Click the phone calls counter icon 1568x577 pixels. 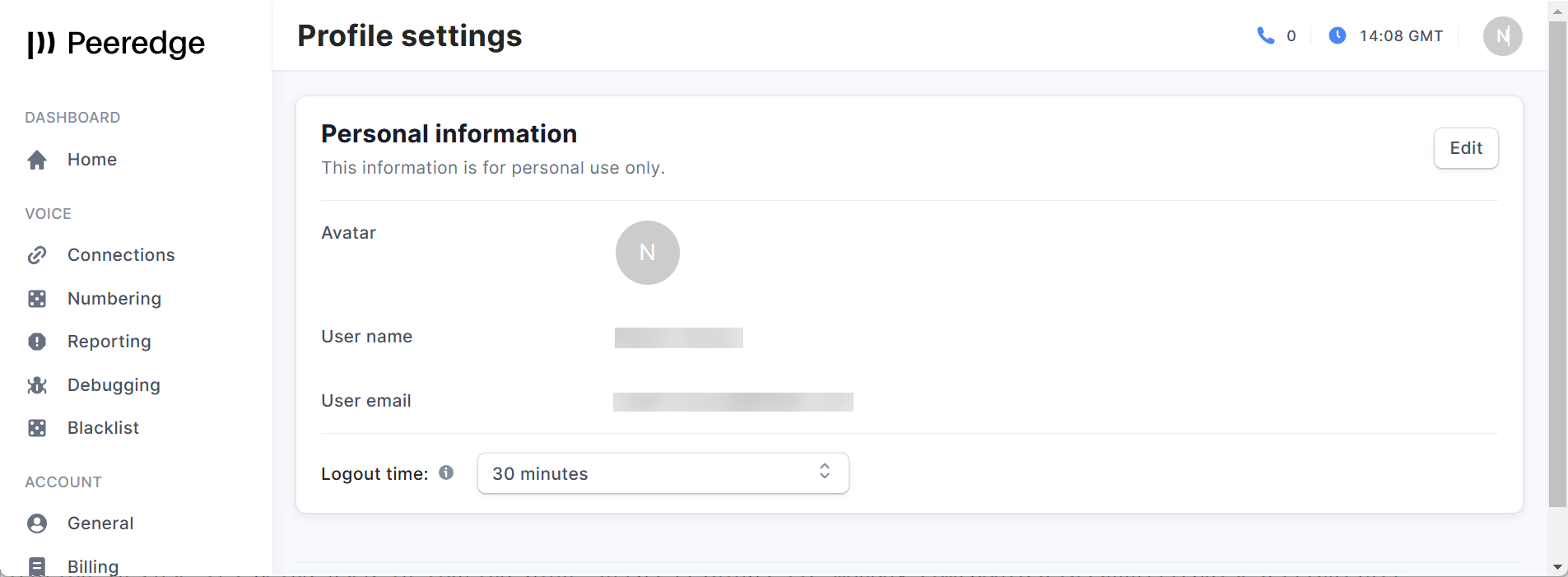[1265, 35]
